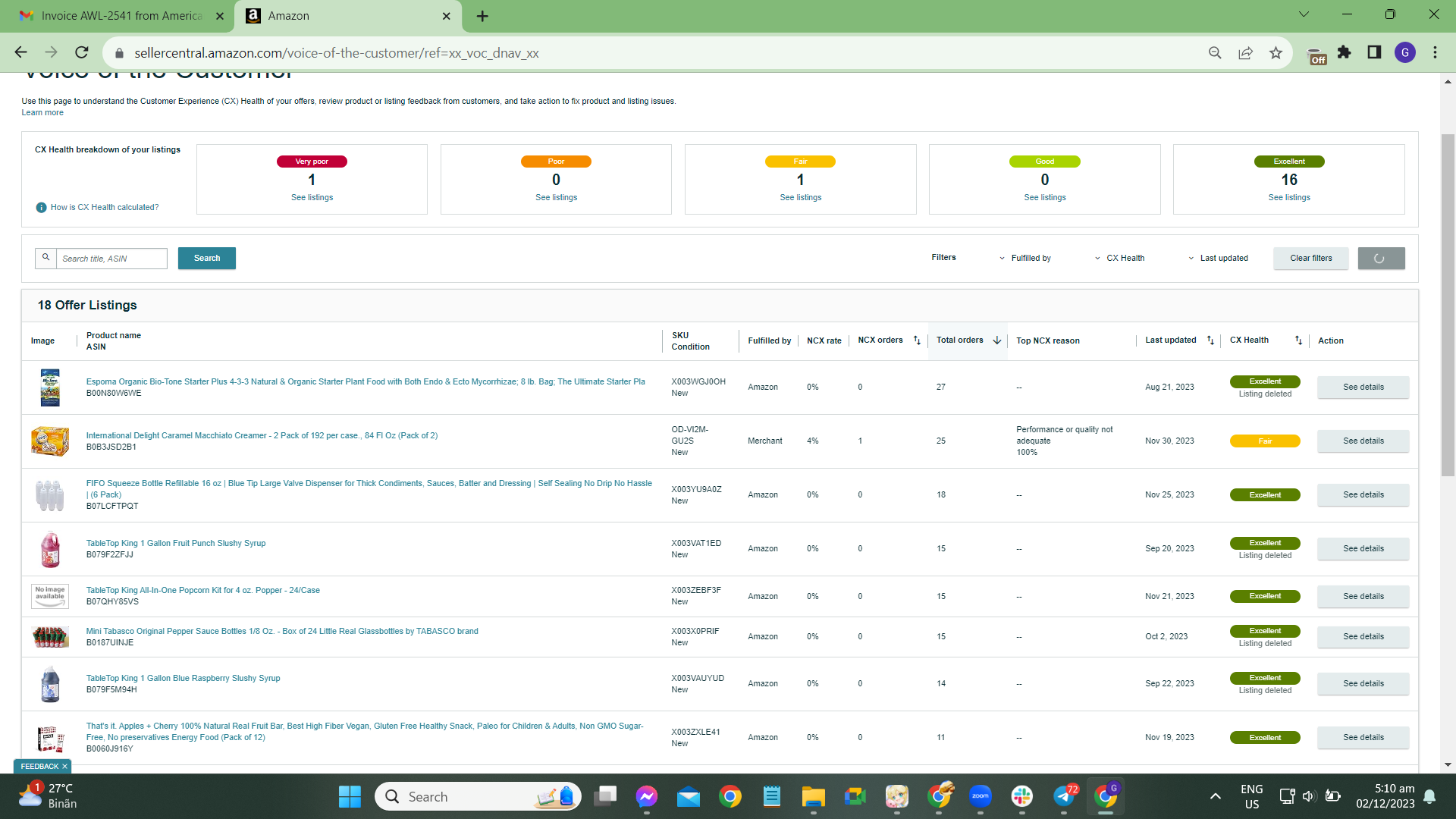Open the tab search chevron in title bar
This screenshot has width=1456, height=819.
(1304, 14)
